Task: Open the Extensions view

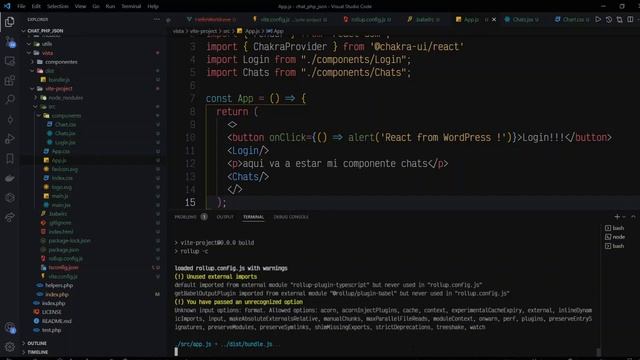Action: click(x=9, y=80)
